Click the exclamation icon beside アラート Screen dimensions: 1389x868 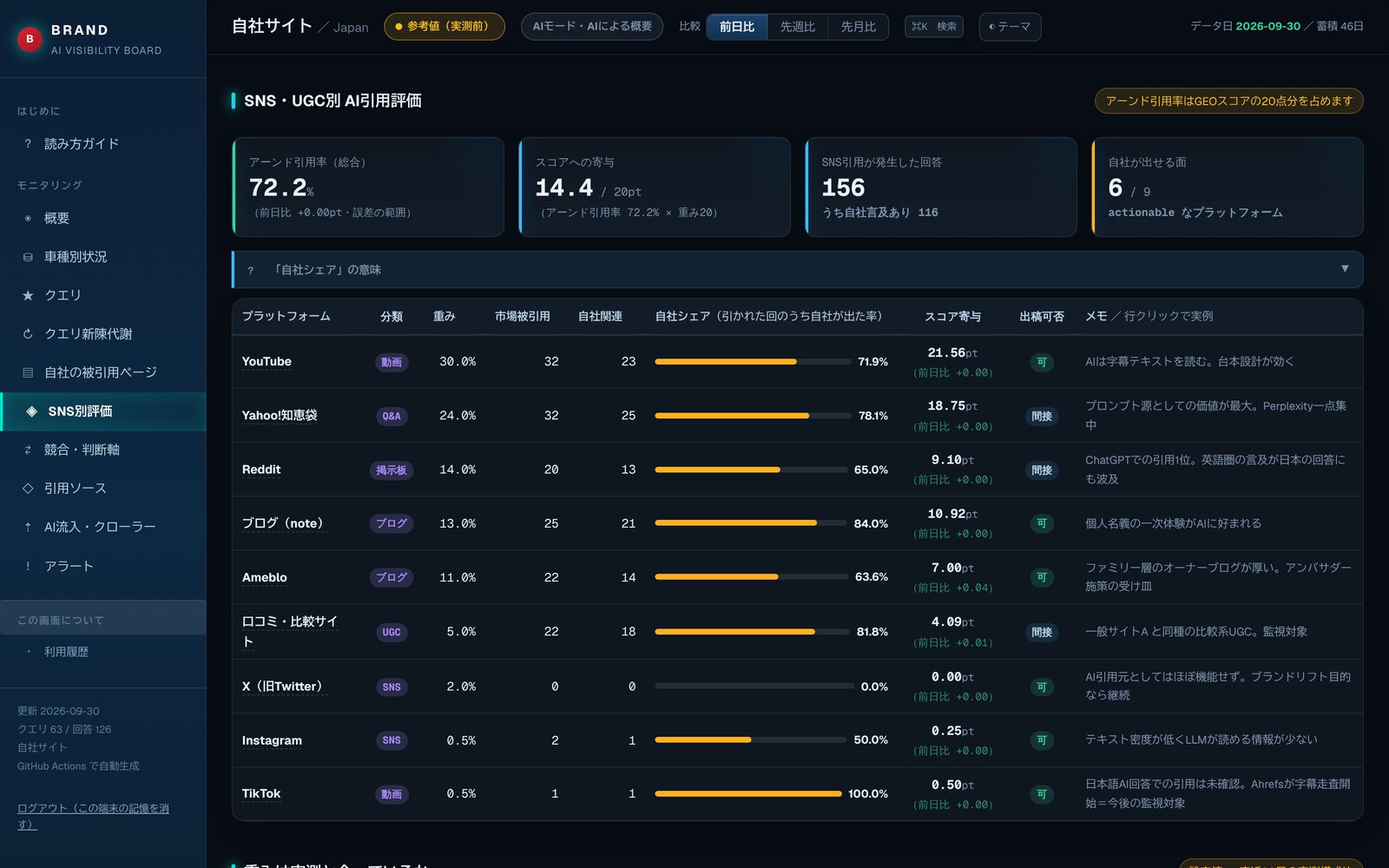(x=28, y=566)
